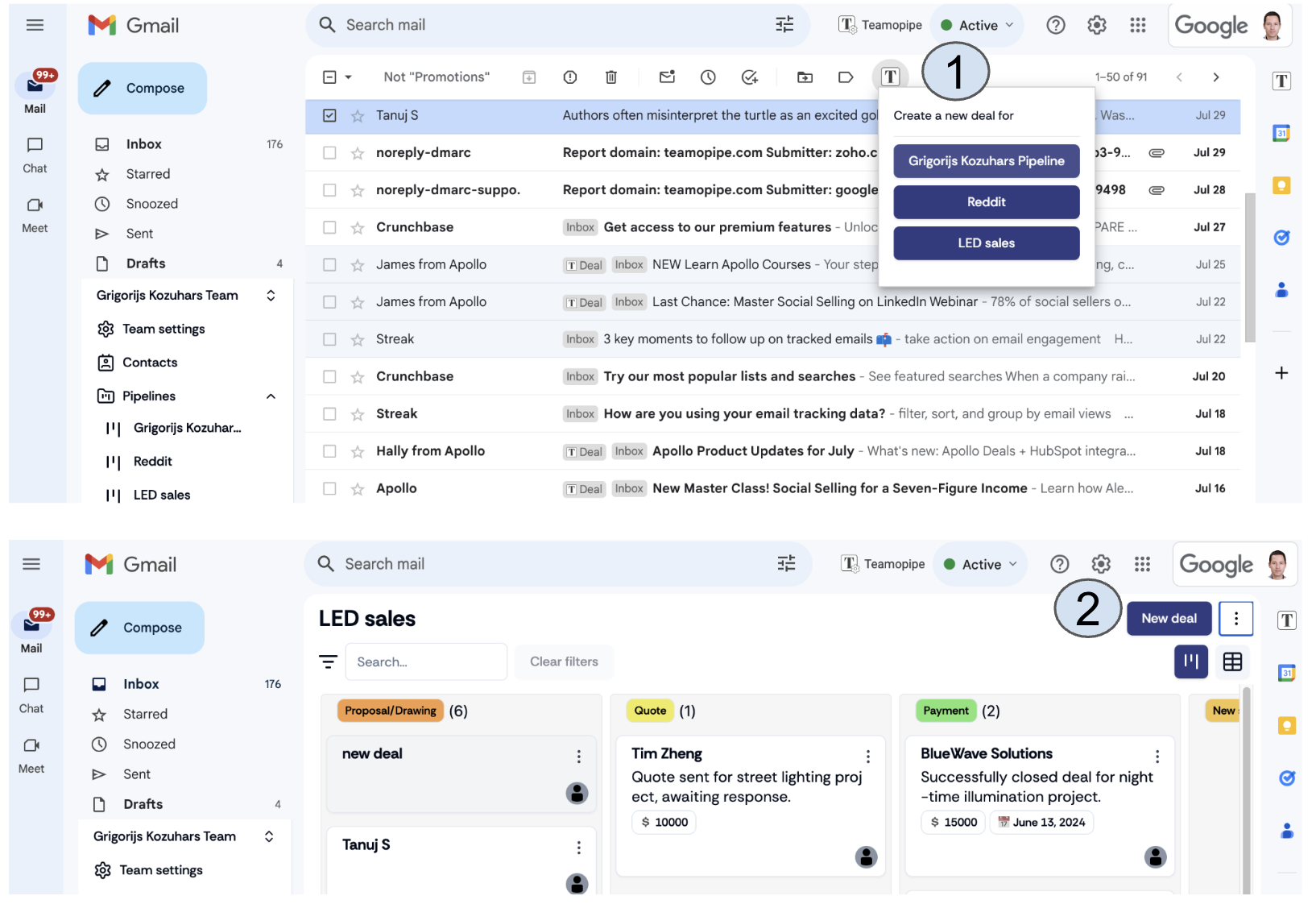
Task: Check the Crunchbase Jul 27 email checkbox
Action: coord(329,227)
